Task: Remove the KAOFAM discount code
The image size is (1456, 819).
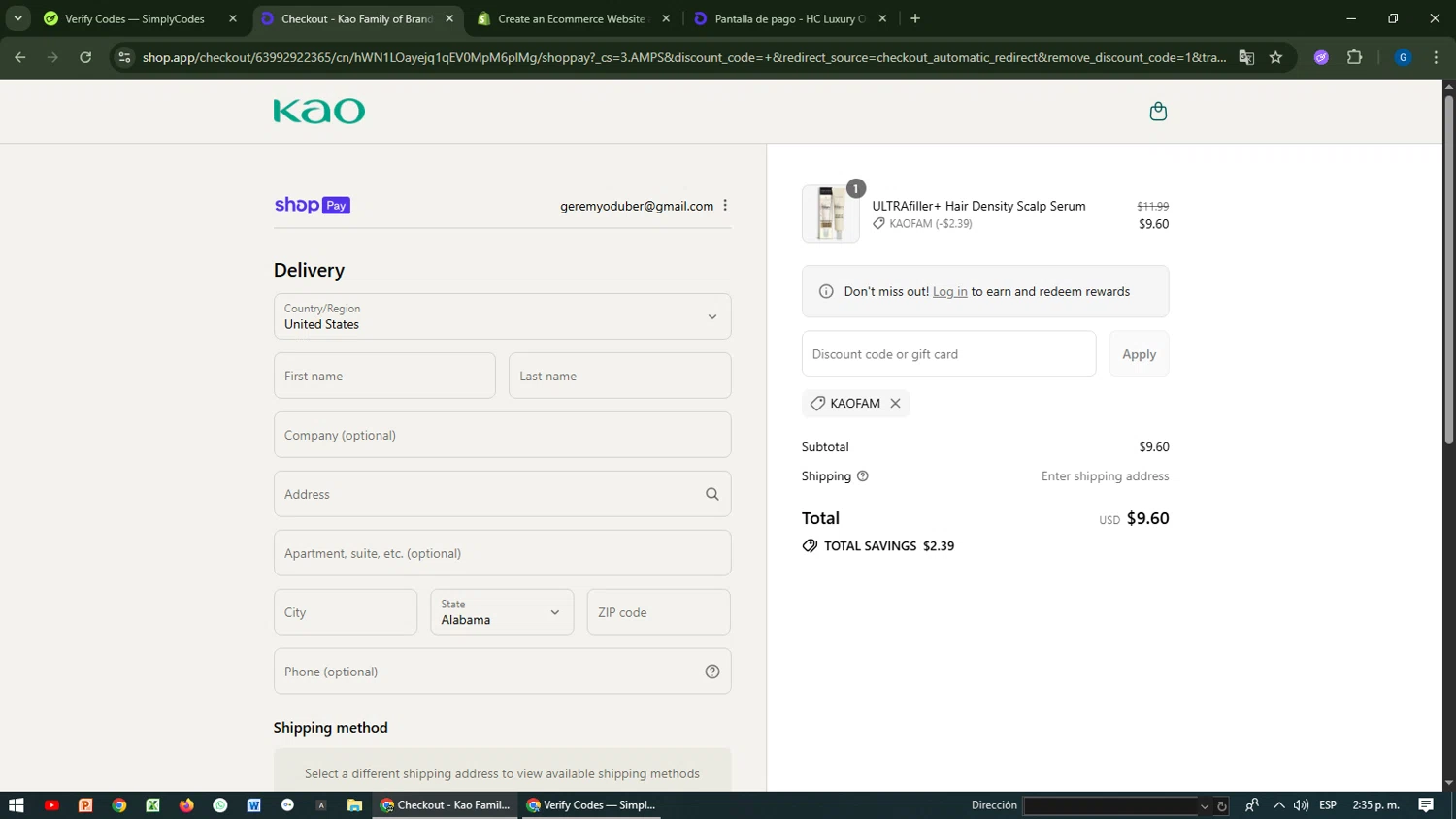Action: click(x=895, y=404)
